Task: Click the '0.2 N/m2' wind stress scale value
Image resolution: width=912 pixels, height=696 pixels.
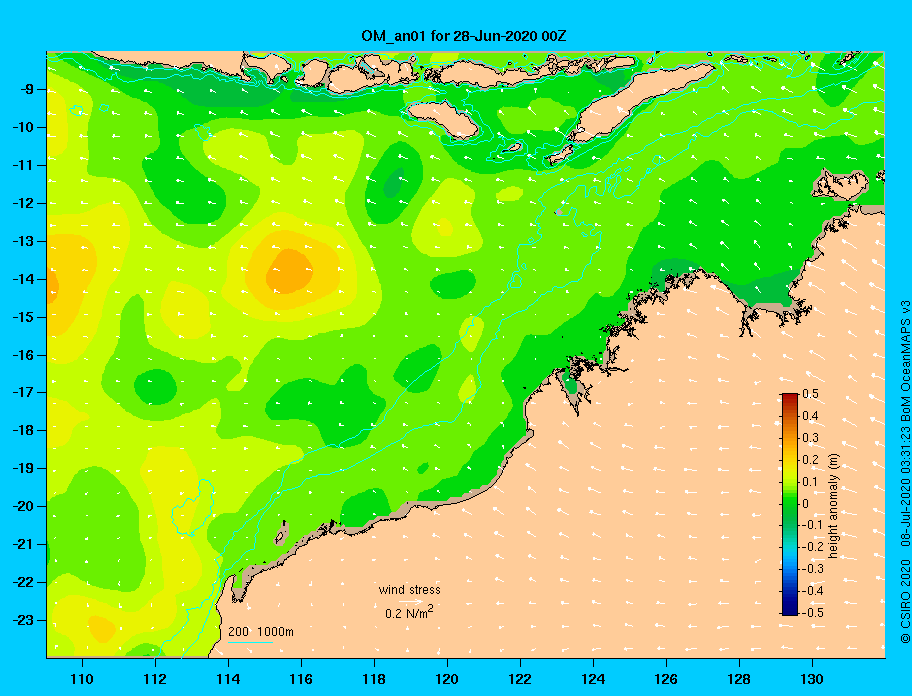Action: coord(409,612)
